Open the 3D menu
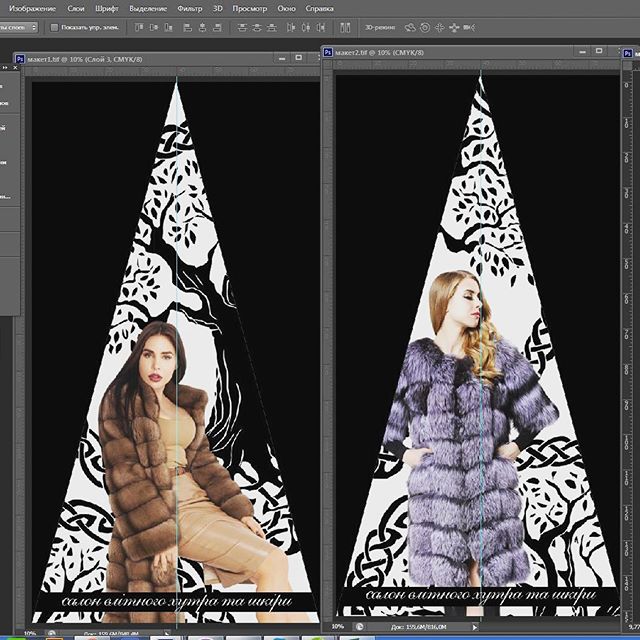 (218, 9)
